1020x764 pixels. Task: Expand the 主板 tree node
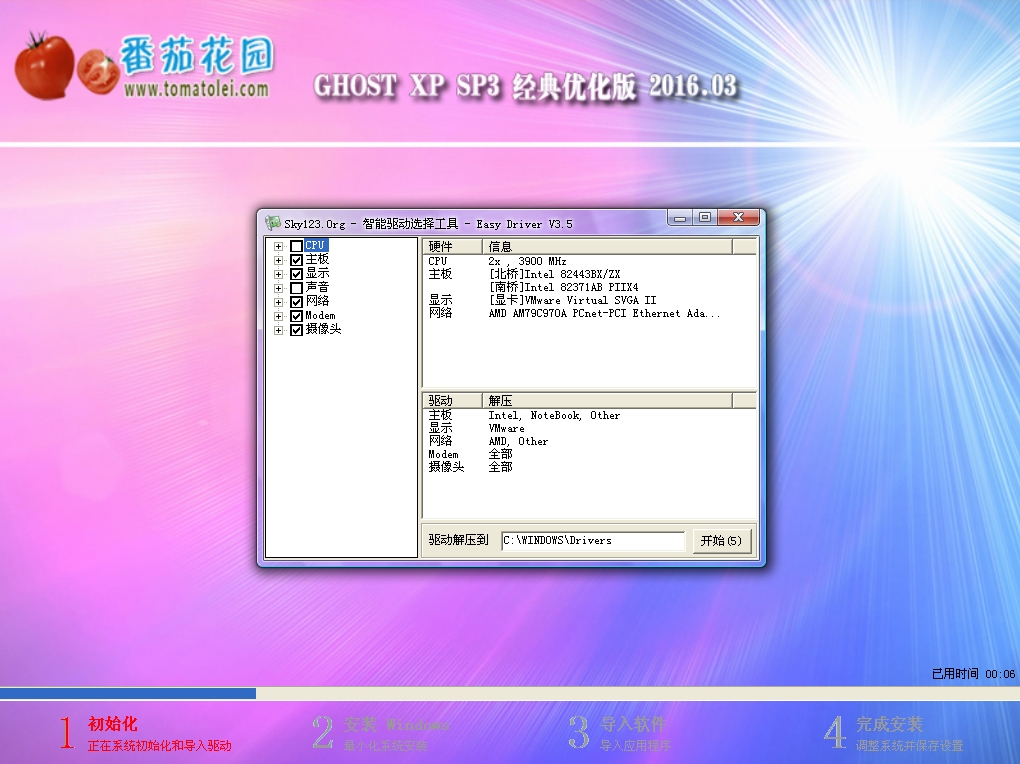(278, 258)
